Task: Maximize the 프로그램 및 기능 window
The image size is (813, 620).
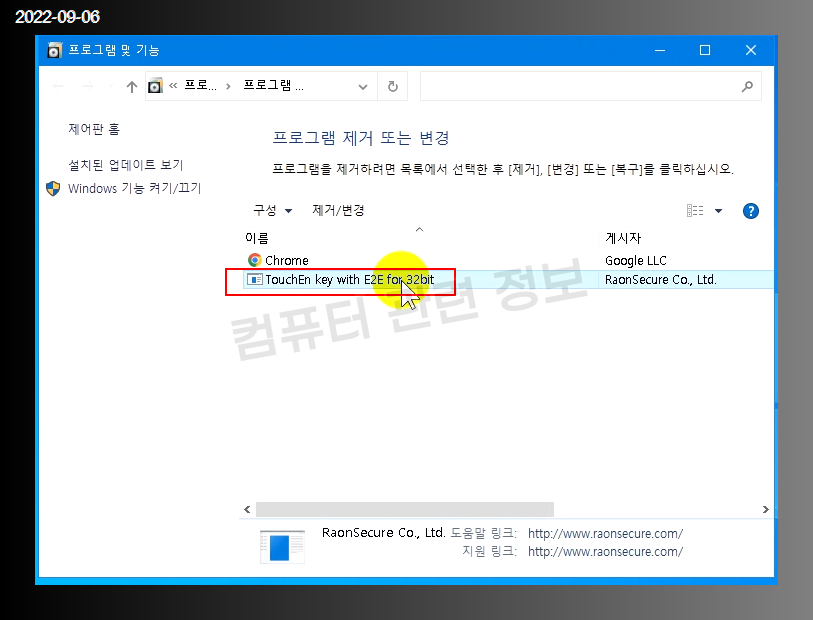Action: tap(705, 50)
